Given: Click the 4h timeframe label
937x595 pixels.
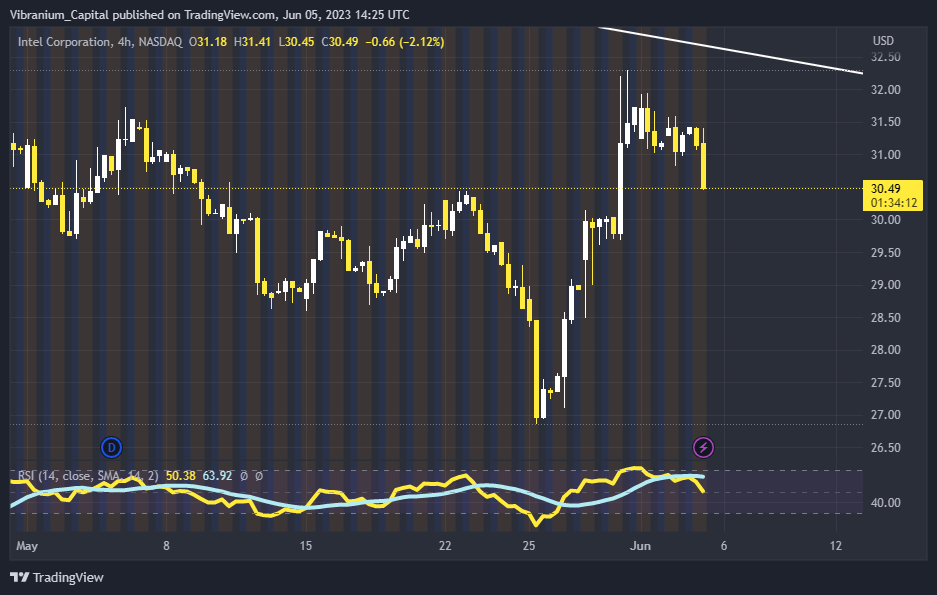Looking at the screenshot, I should click(124, 42).
